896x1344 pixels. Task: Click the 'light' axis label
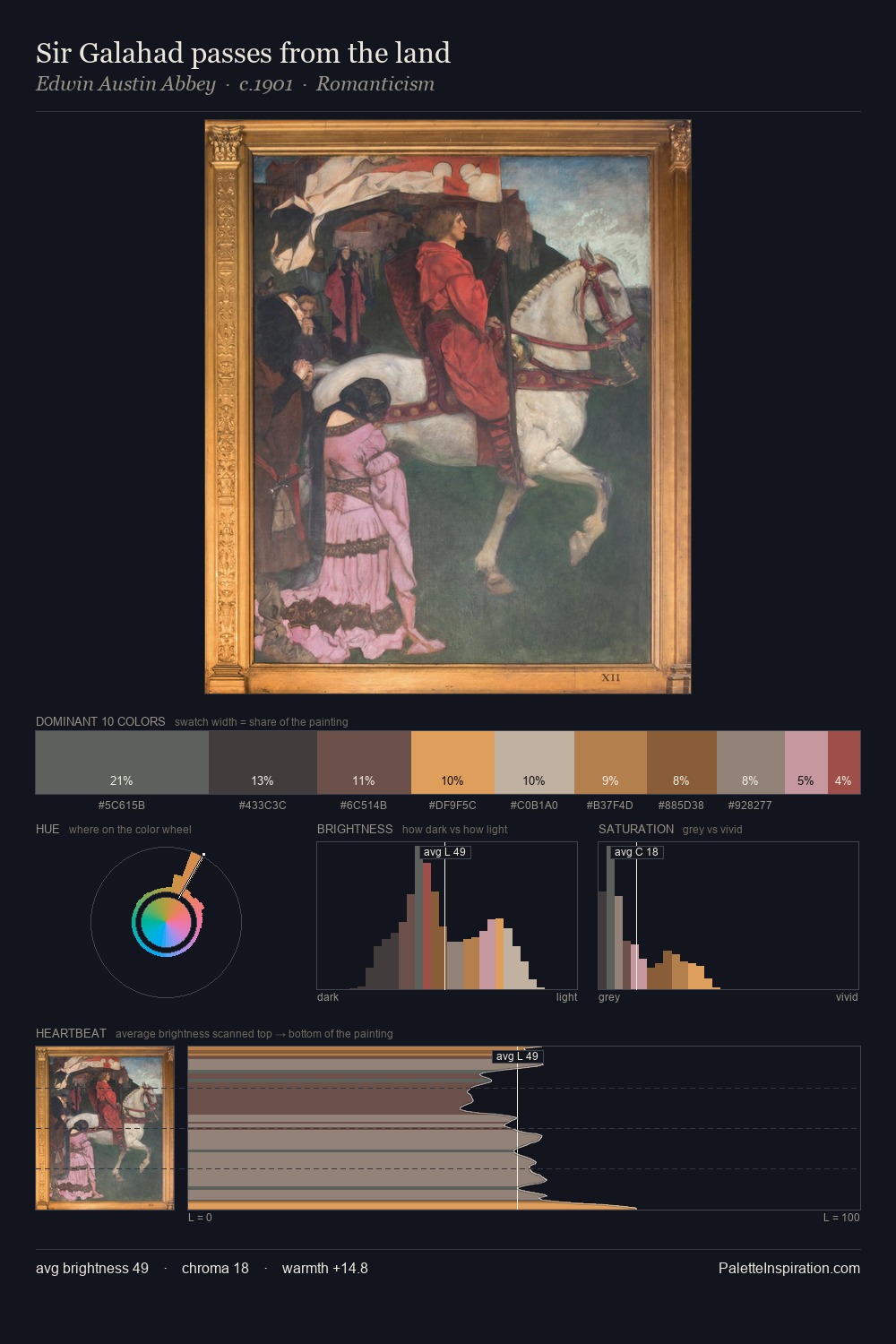(x=566, y=997)
